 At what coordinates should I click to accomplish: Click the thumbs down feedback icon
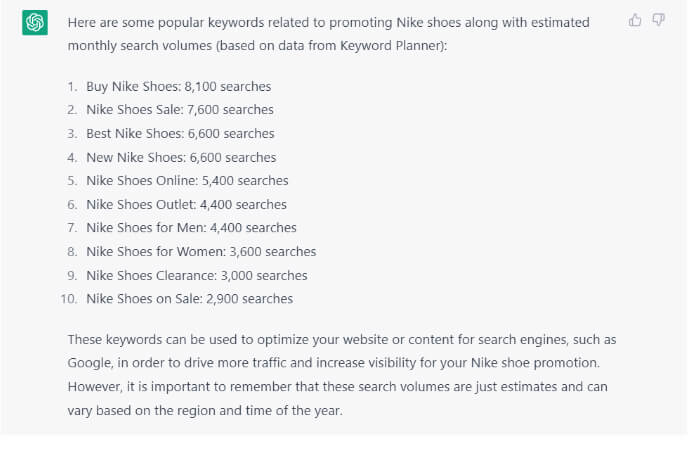pyautogui.click(x=659, y=21)
